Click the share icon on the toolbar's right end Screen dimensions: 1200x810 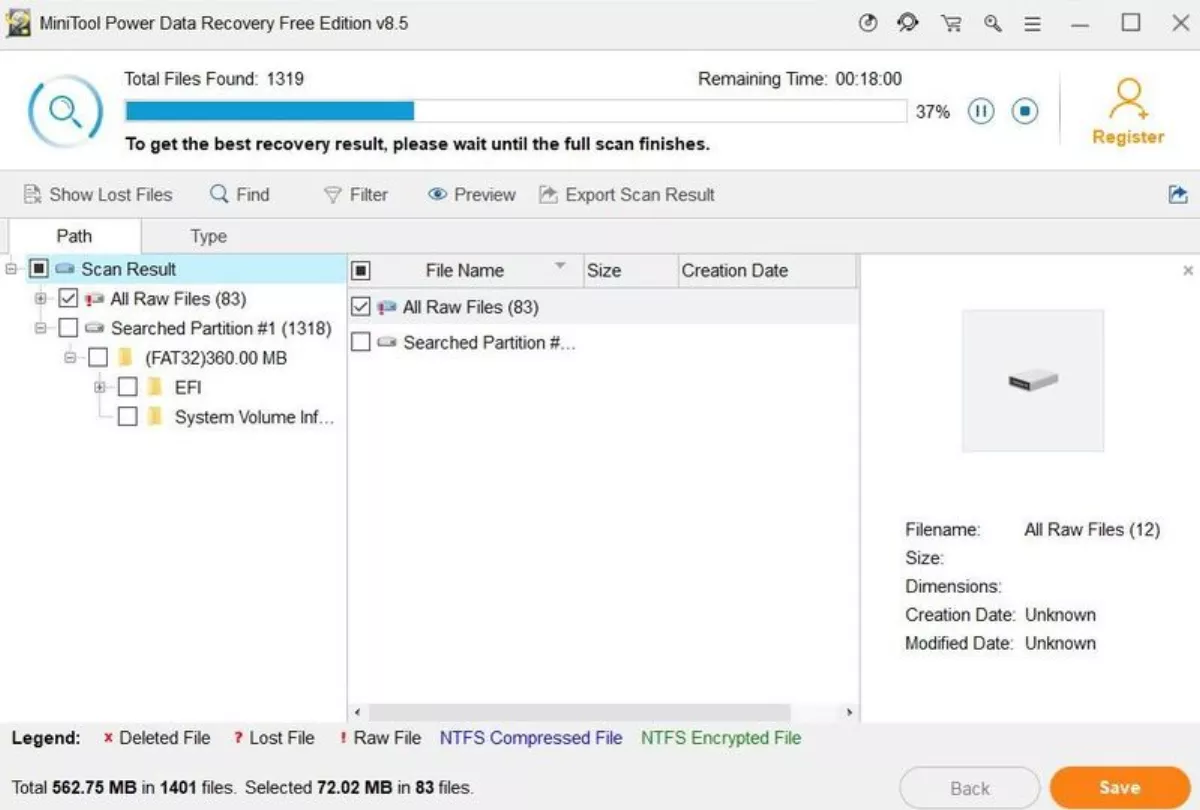click(1178, 195)
